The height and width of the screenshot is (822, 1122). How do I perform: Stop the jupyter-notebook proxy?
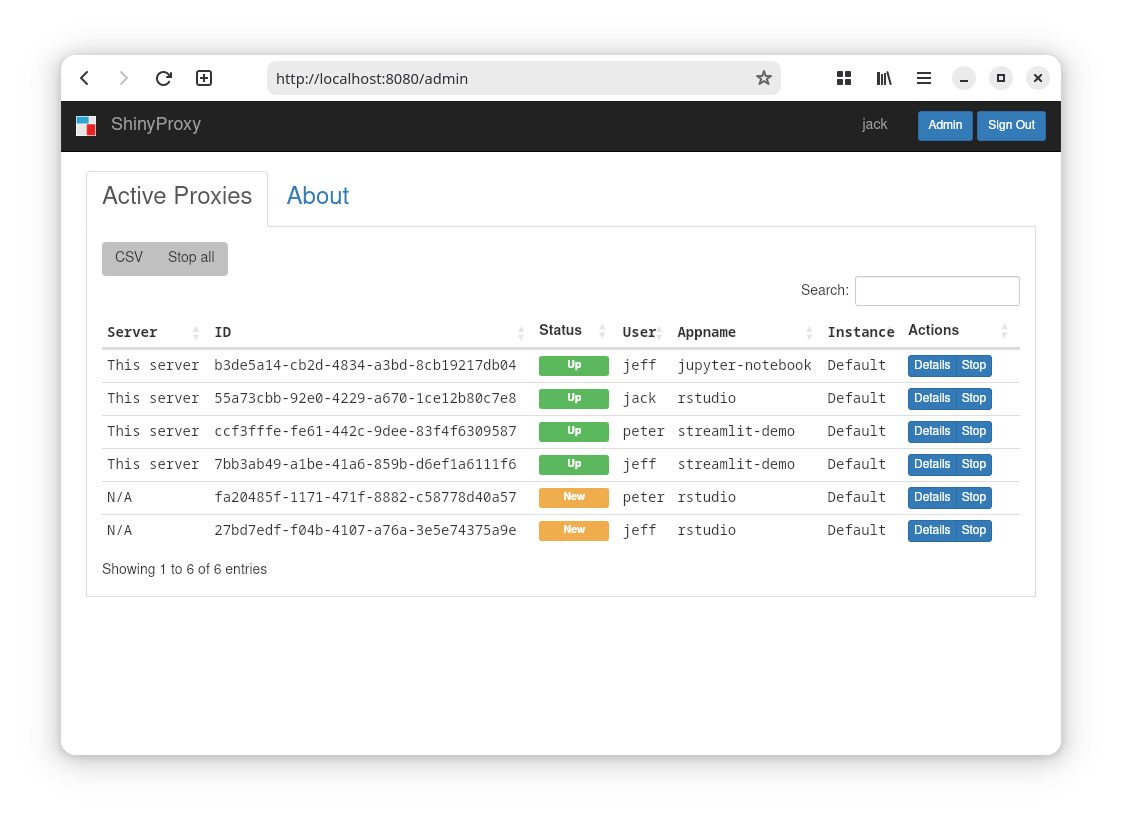click(974, 366)
